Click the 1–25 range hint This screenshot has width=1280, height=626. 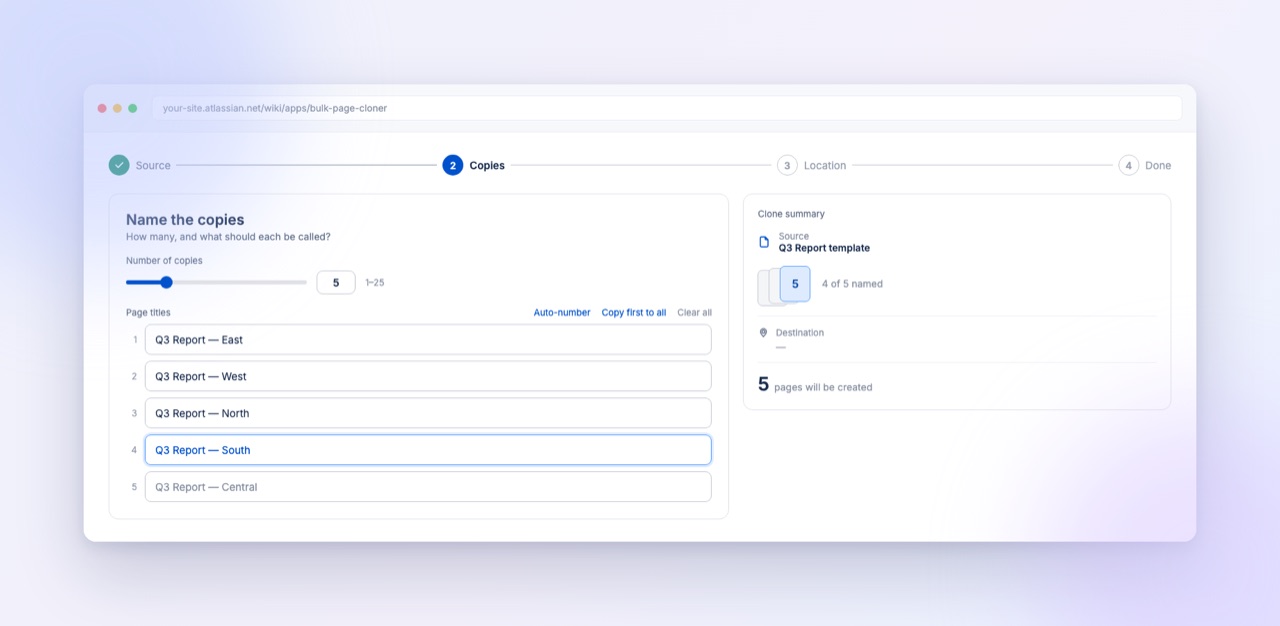pos(374,283)
